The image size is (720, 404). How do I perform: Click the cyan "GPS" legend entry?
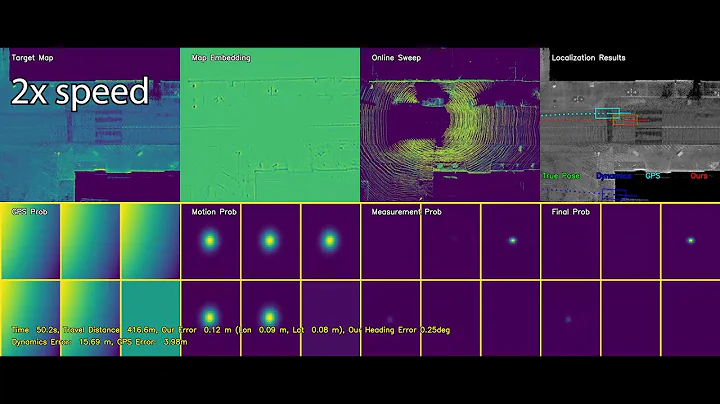[x=652, y=176]
